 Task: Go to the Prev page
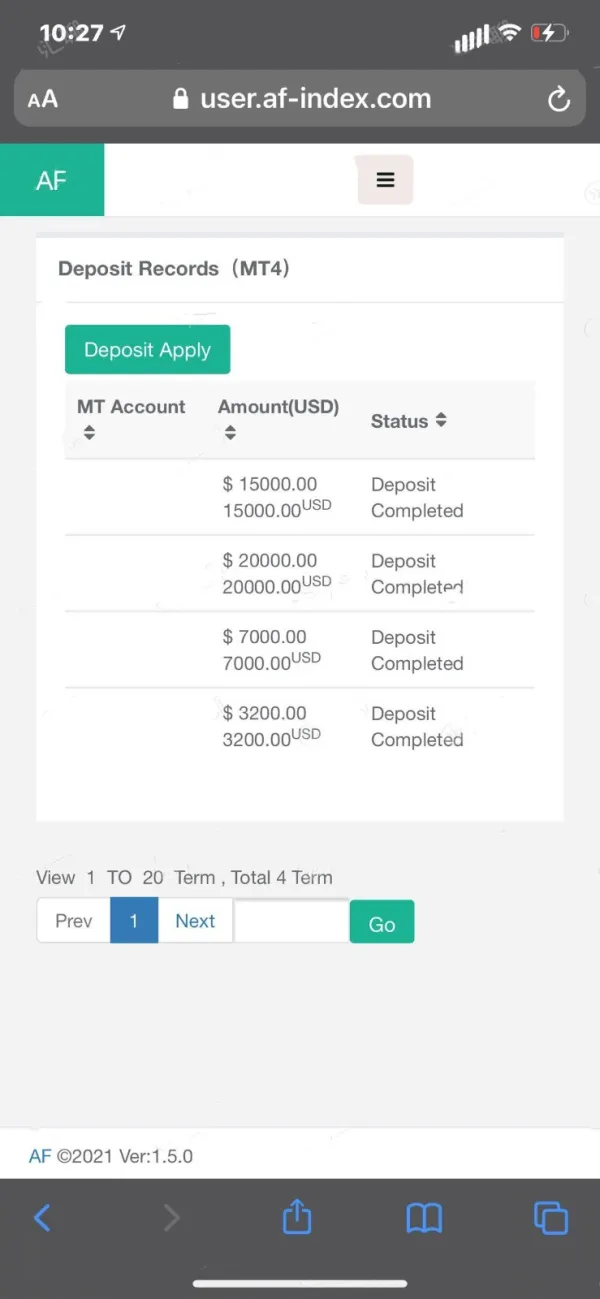point(73,921)
